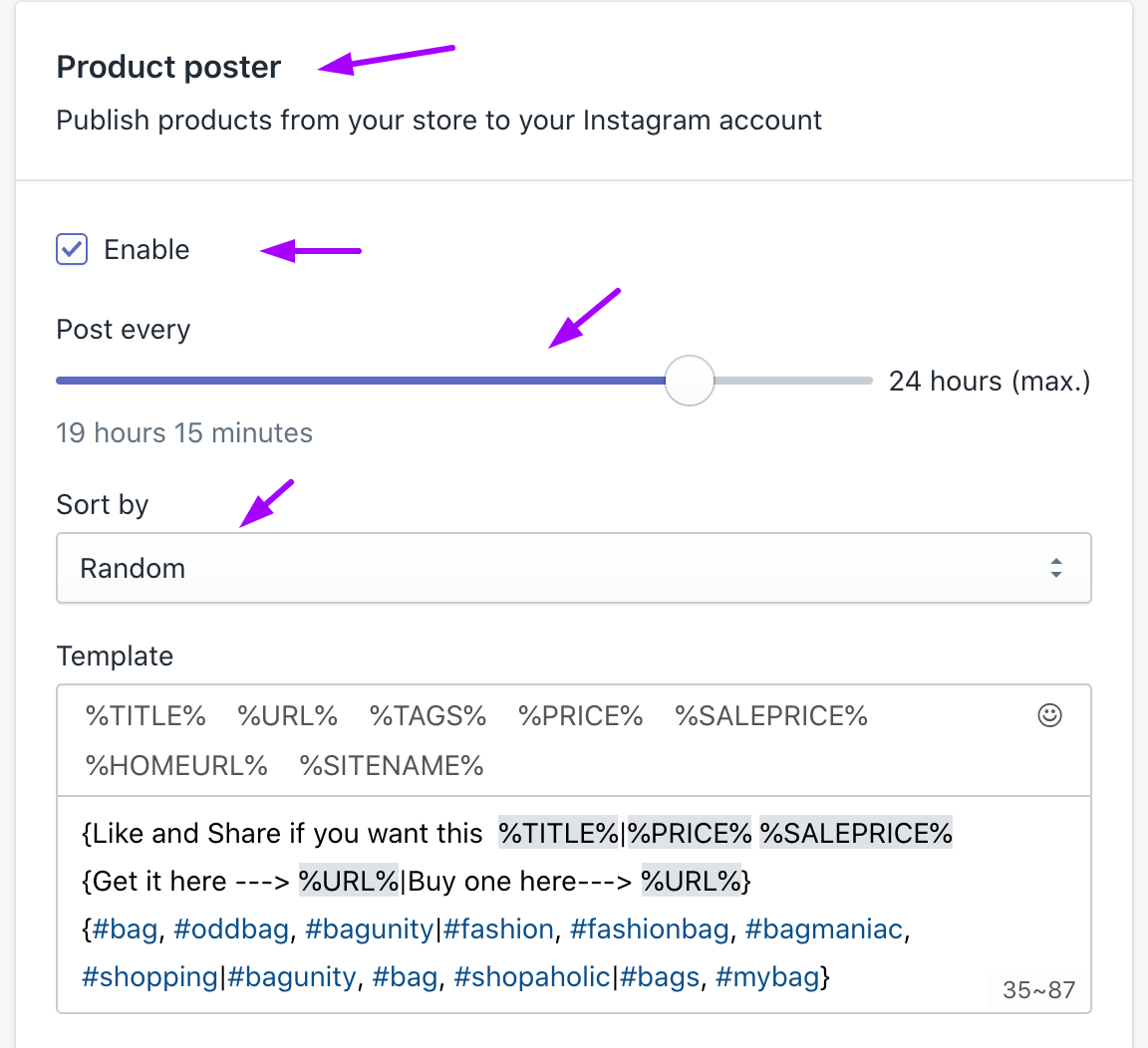The height and width of the screenshot is (1048, 1148).
Task: Click the #shopaholic hashtag in template text
Action: click(531, 977)
